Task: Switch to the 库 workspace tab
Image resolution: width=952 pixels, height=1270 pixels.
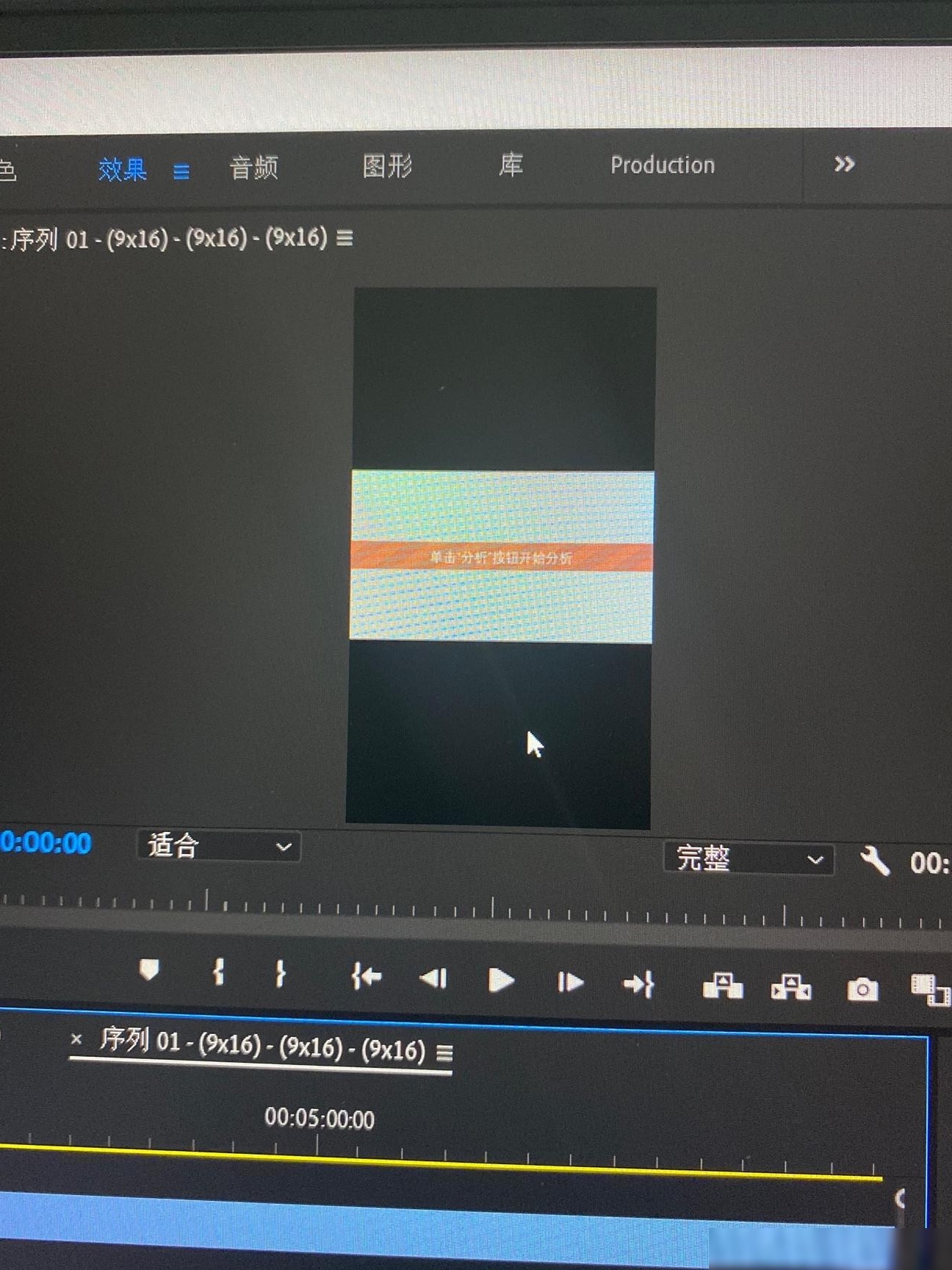Action: (511, 165)
